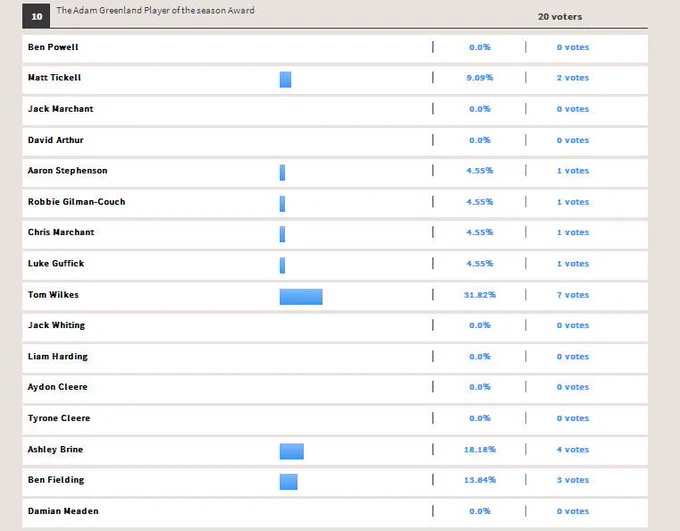The width and height of the screenshot is (680, 531).
Task: Click the '3 votes' count
Action: (573, 480)
